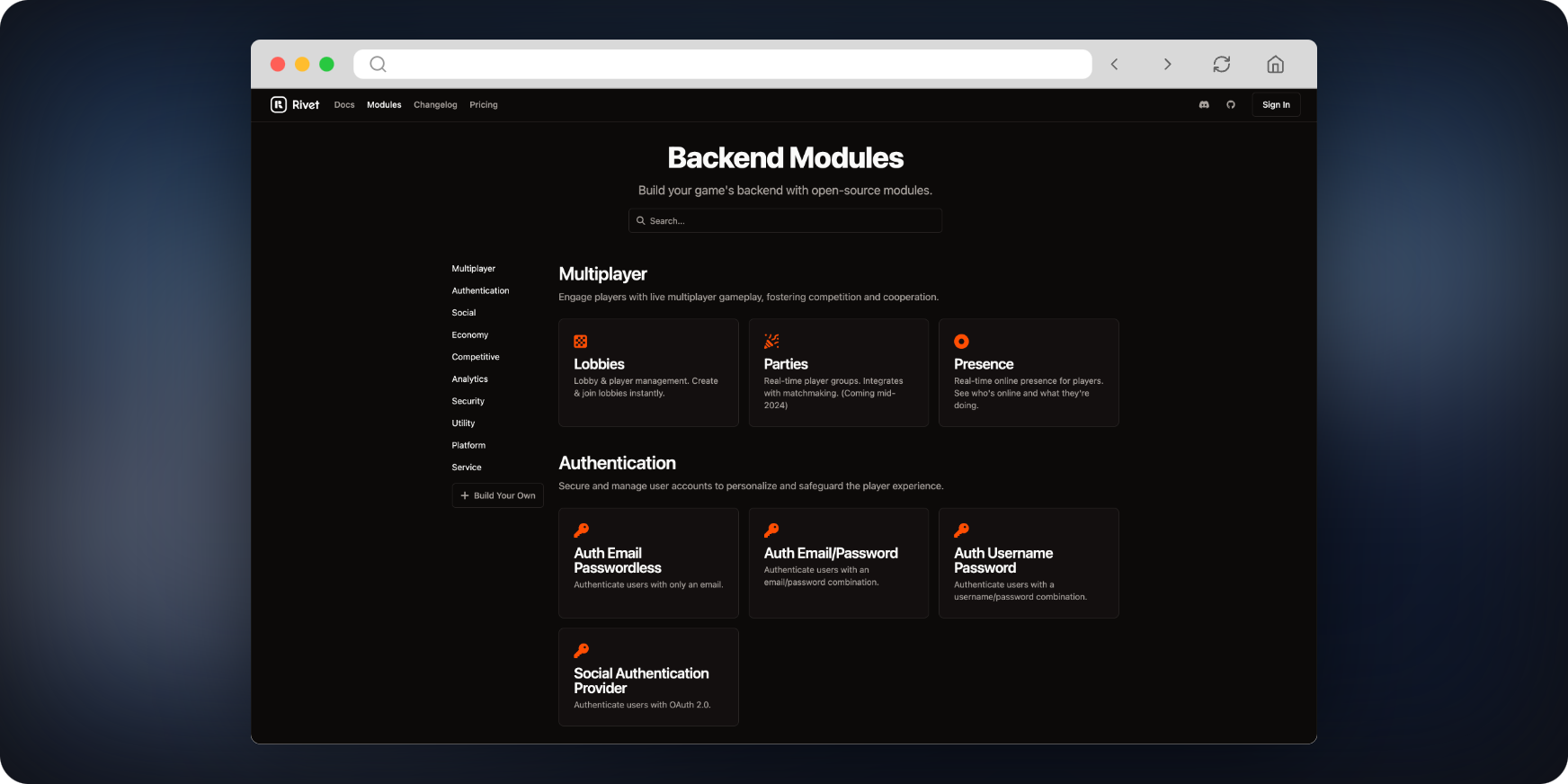Open the Docs nav item
The width and height of the screenshot is (1568, 784).
point(344,105)
